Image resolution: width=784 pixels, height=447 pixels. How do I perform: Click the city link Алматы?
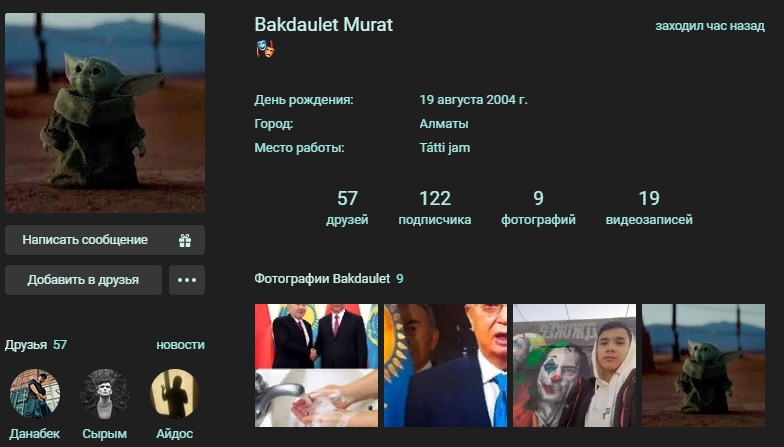444,124
